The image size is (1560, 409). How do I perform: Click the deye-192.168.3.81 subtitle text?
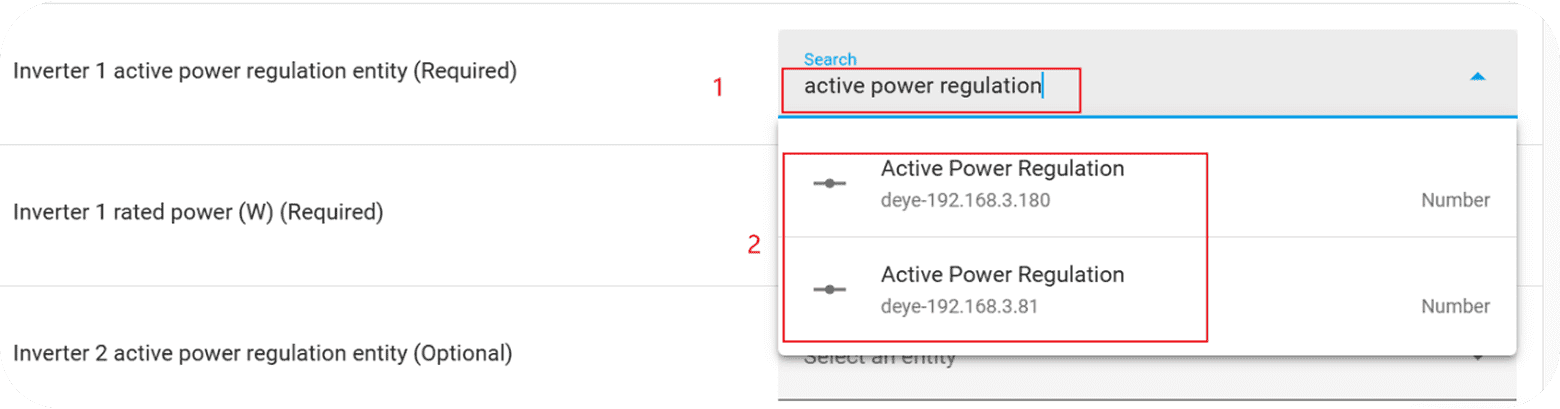[x=959, y=306]
